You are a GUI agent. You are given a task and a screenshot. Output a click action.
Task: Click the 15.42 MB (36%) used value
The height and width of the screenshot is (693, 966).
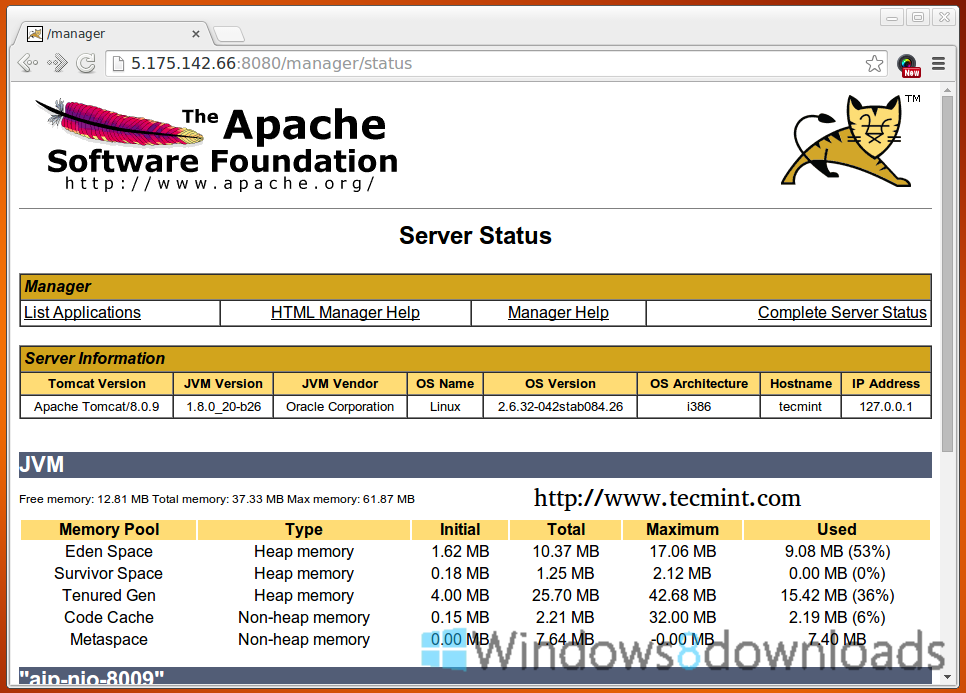pos(837,596)
